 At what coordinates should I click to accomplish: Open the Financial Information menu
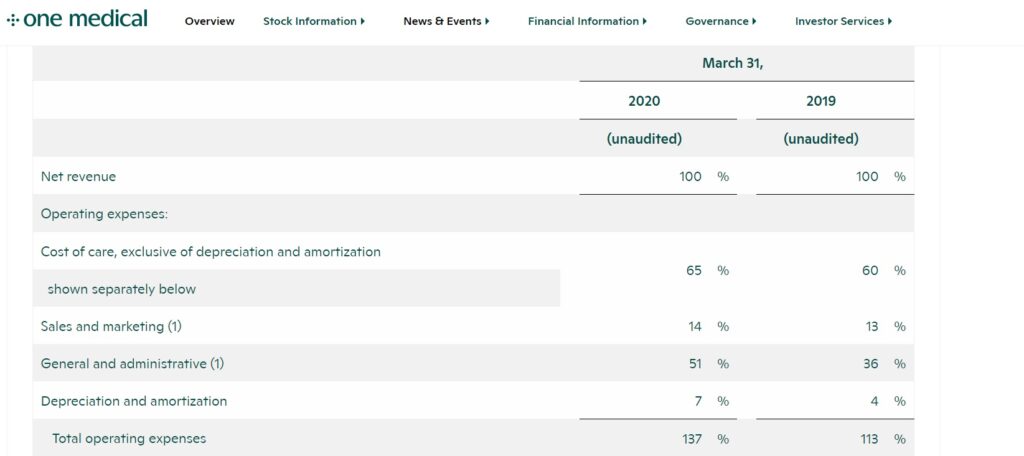583,21
